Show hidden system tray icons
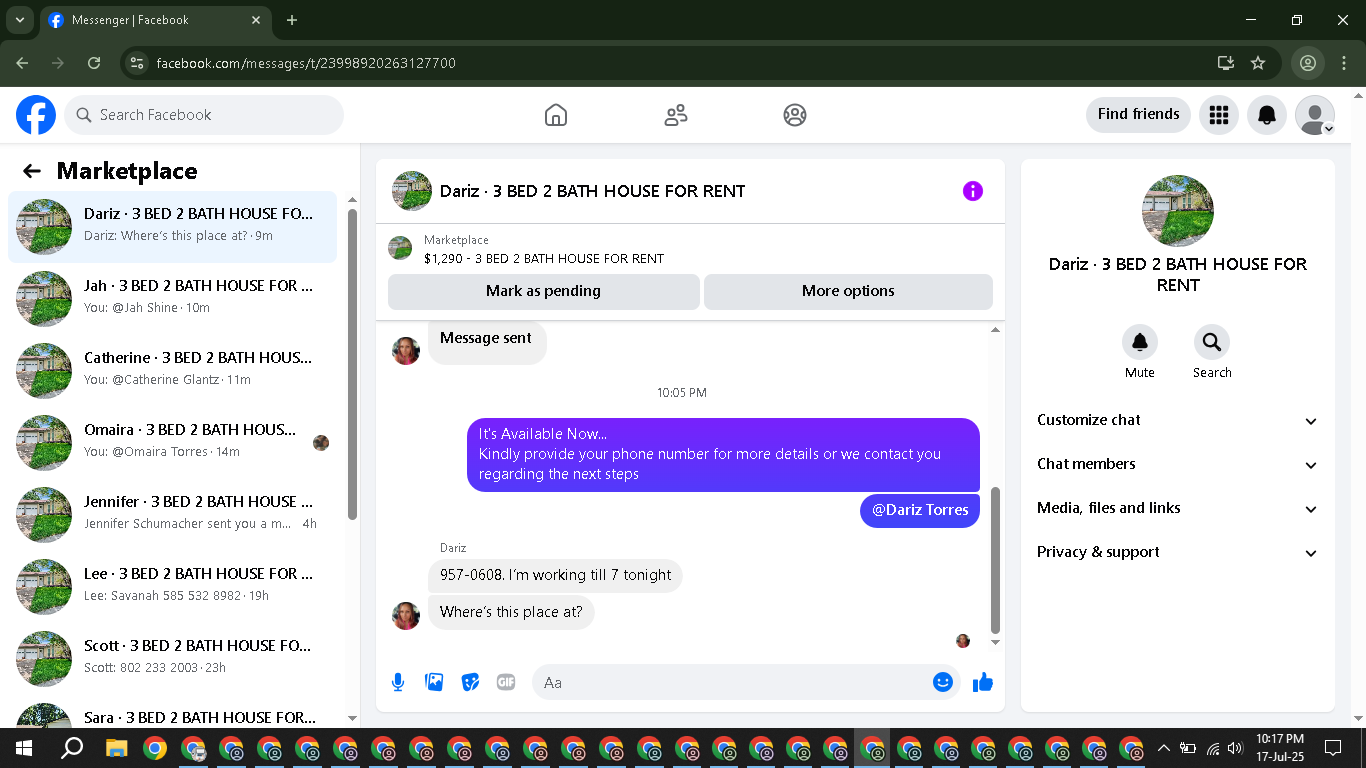 click(x=1163, y=747)
